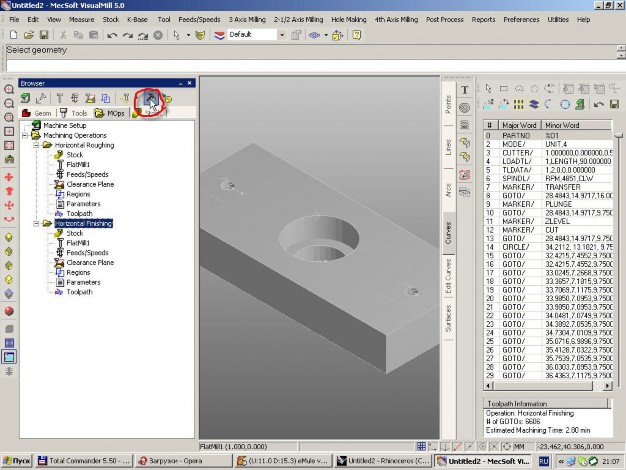Open the dropdown arrow beside the view icon
This screenshot has height=470, width=626.
point(326,35)
